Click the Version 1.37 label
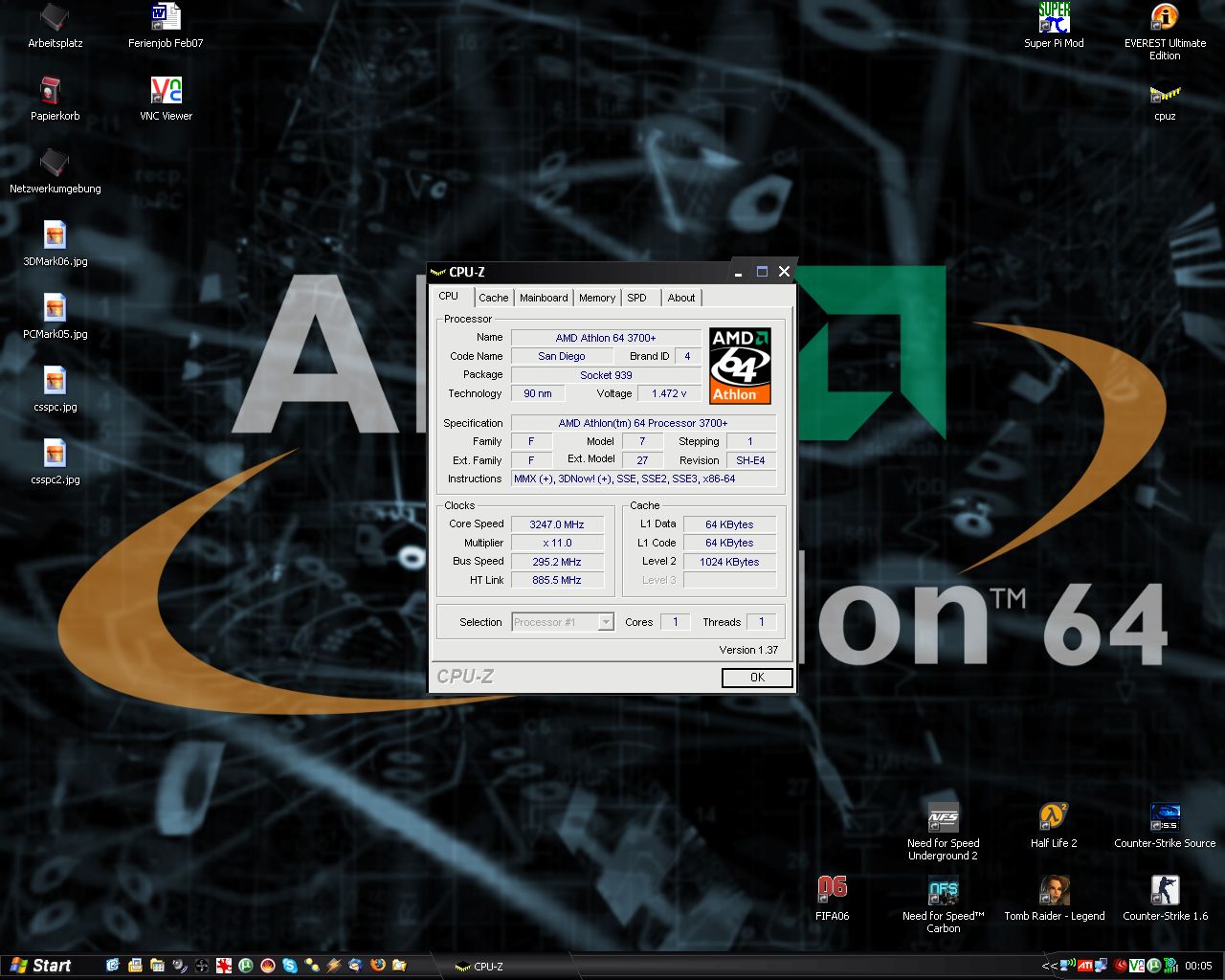The height and width of the screenshot is (980, 1225). coord(748,650)
